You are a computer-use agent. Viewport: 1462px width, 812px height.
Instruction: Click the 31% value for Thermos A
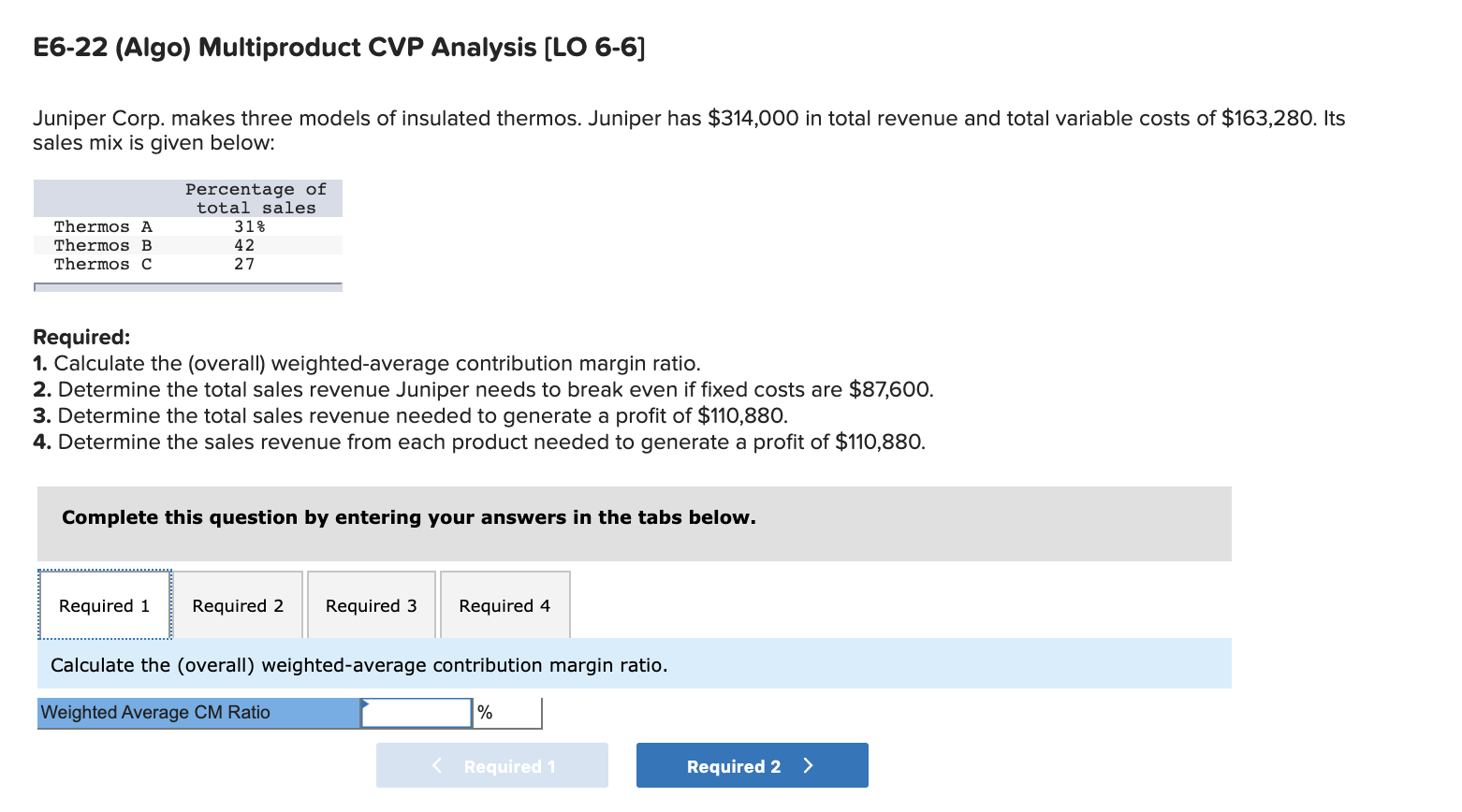(x=249, y=226)
